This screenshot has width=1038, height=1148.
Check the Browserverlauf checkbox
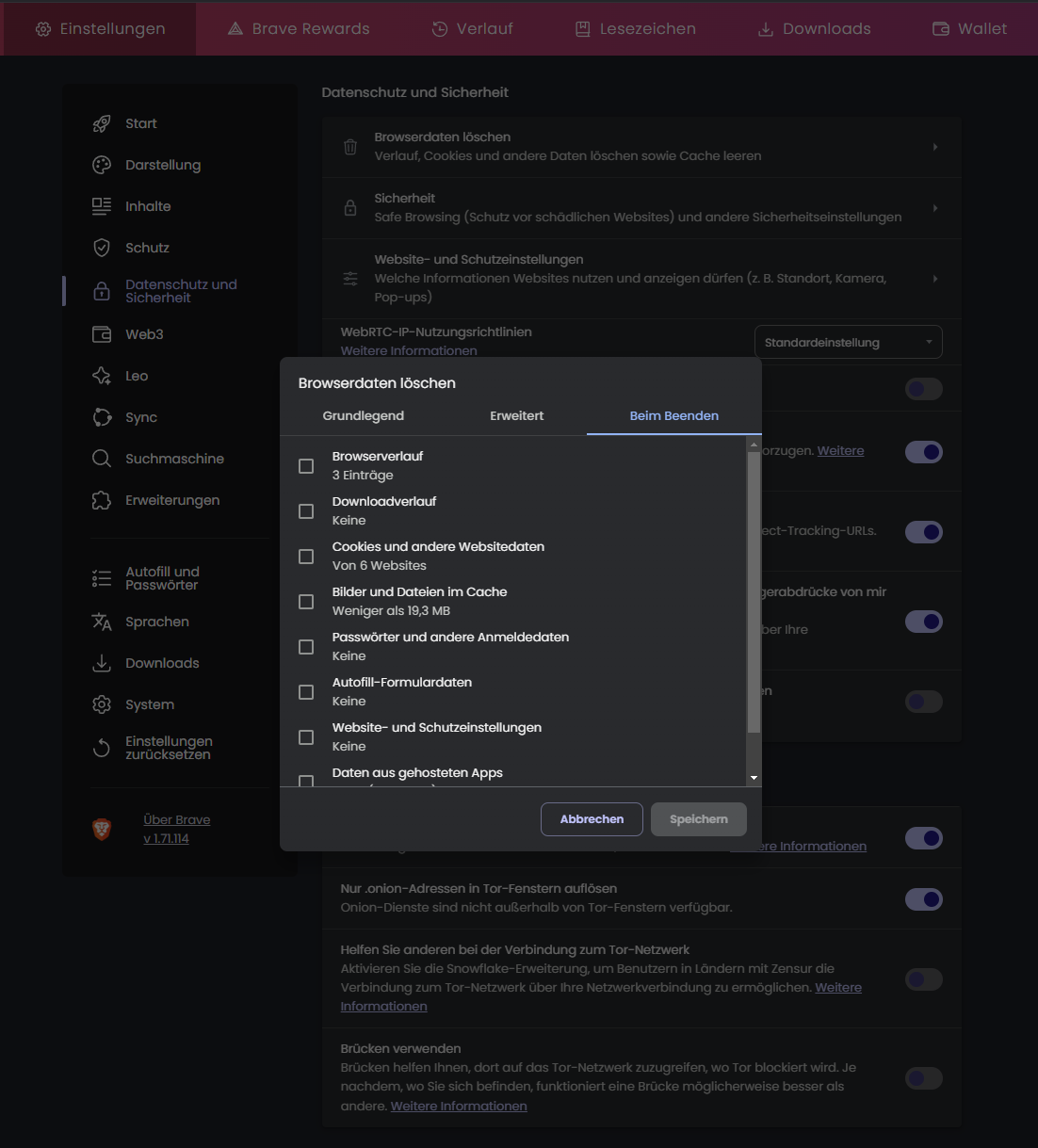[x=306, y=466]
